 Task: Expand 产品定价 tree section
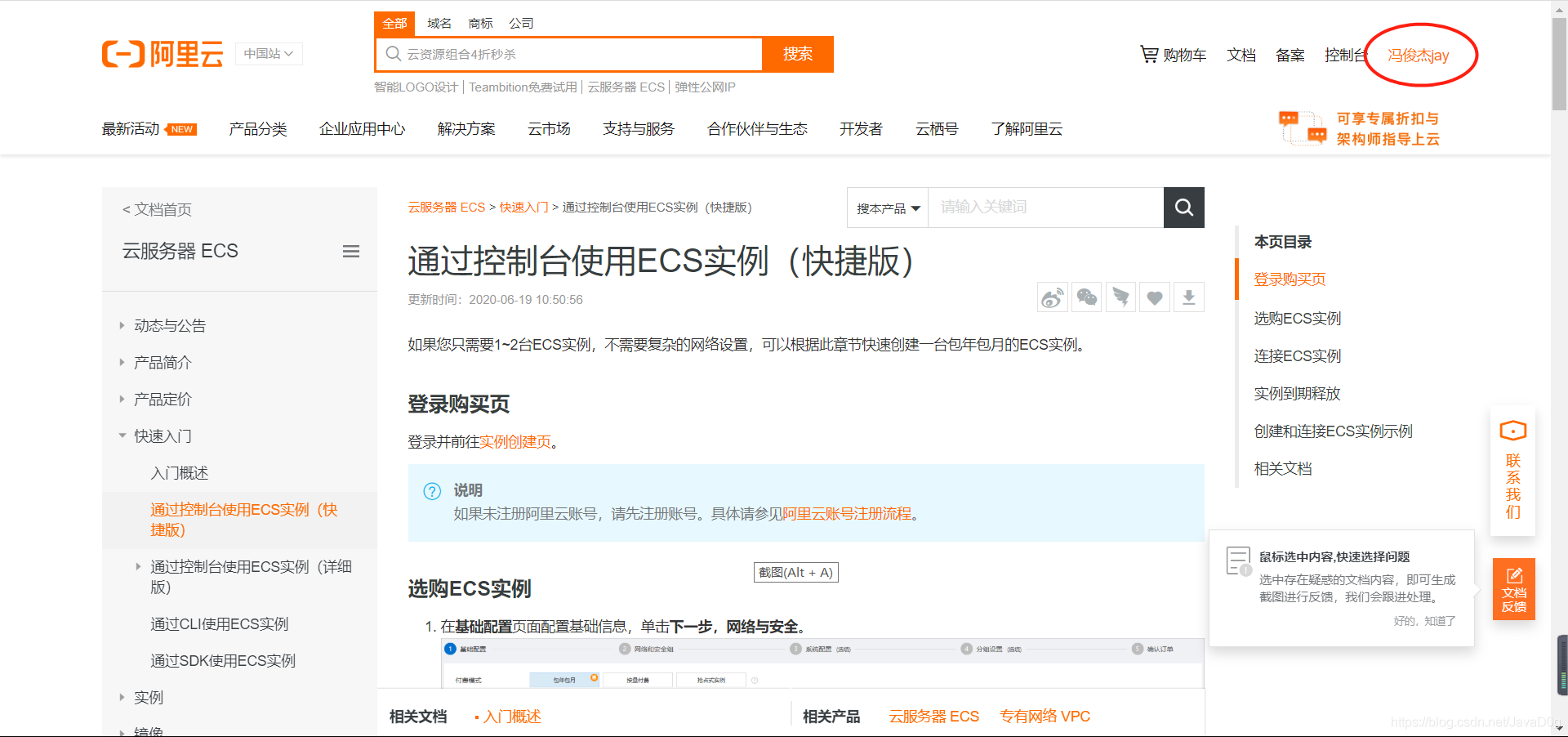tap(122, 399)
